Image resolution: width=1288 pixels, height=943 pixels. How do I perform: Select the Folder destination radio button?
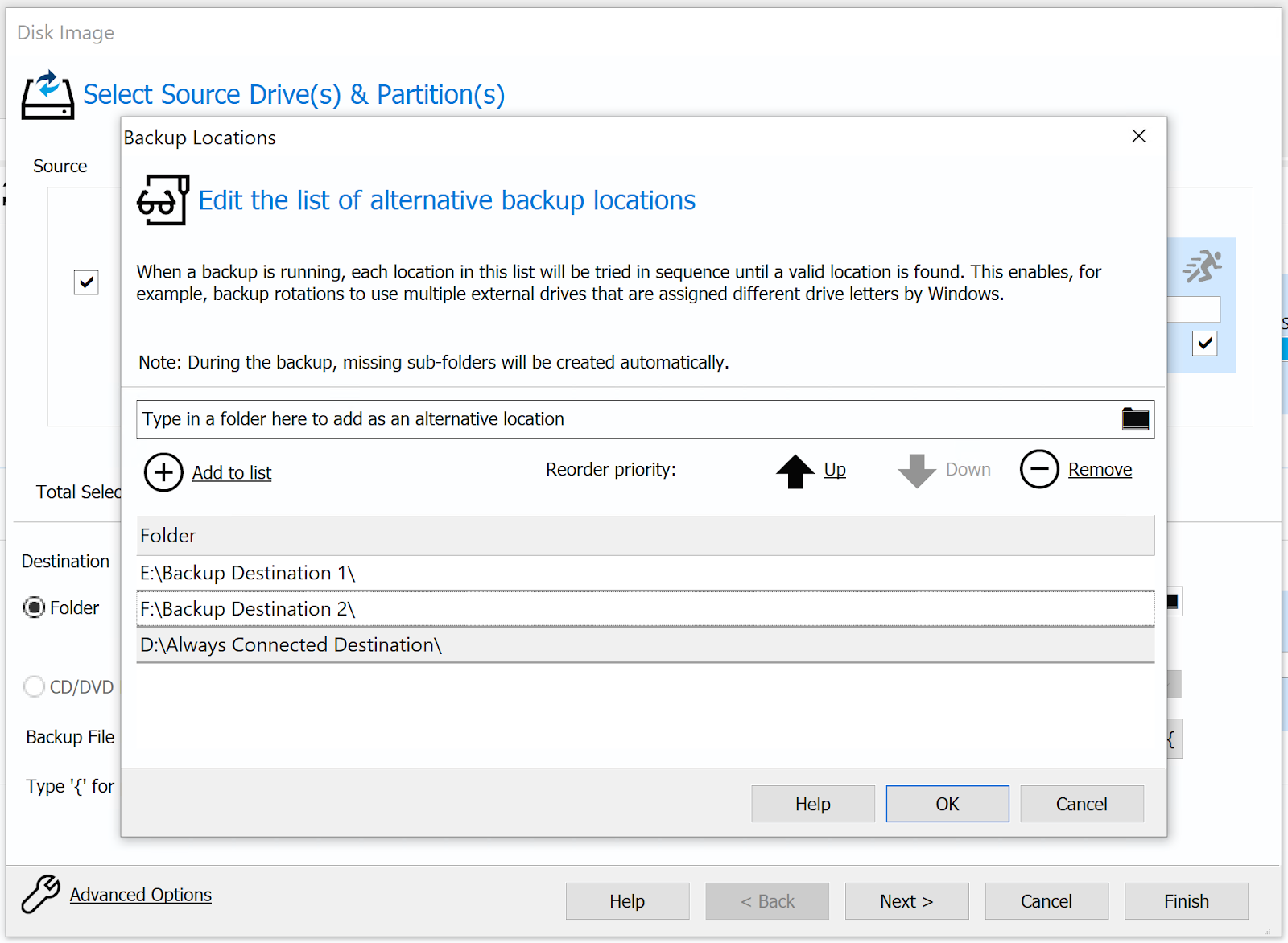(34, 607)
